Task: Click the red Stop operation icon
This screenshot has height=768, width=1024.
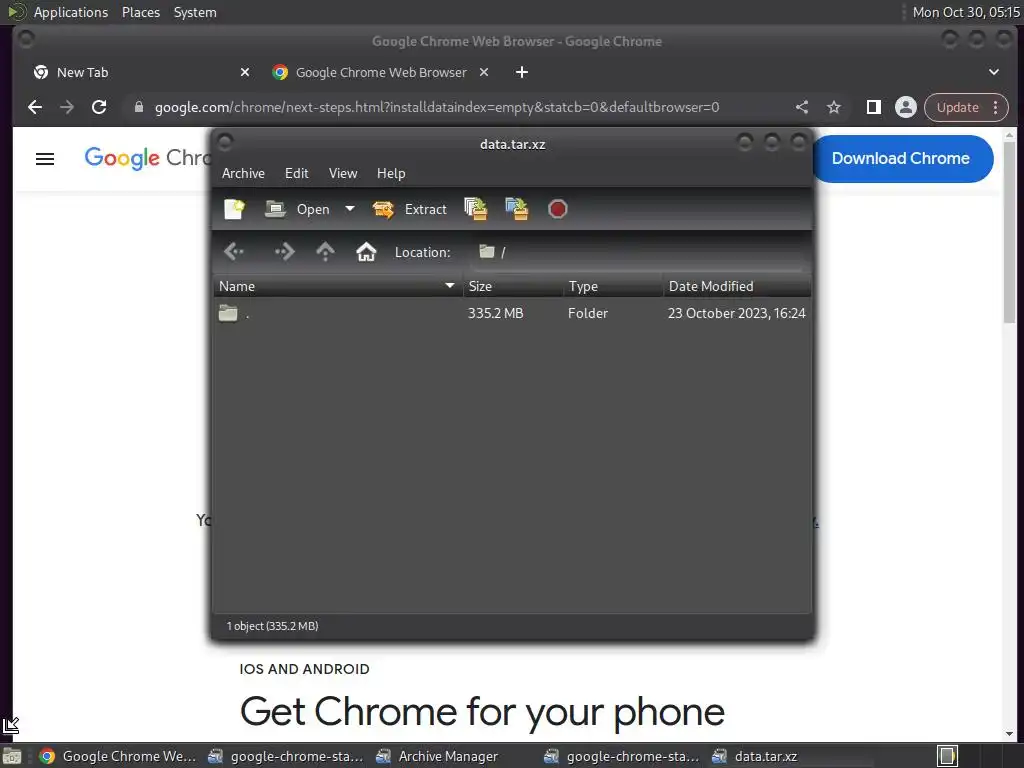Action: (x=558, y=209)
